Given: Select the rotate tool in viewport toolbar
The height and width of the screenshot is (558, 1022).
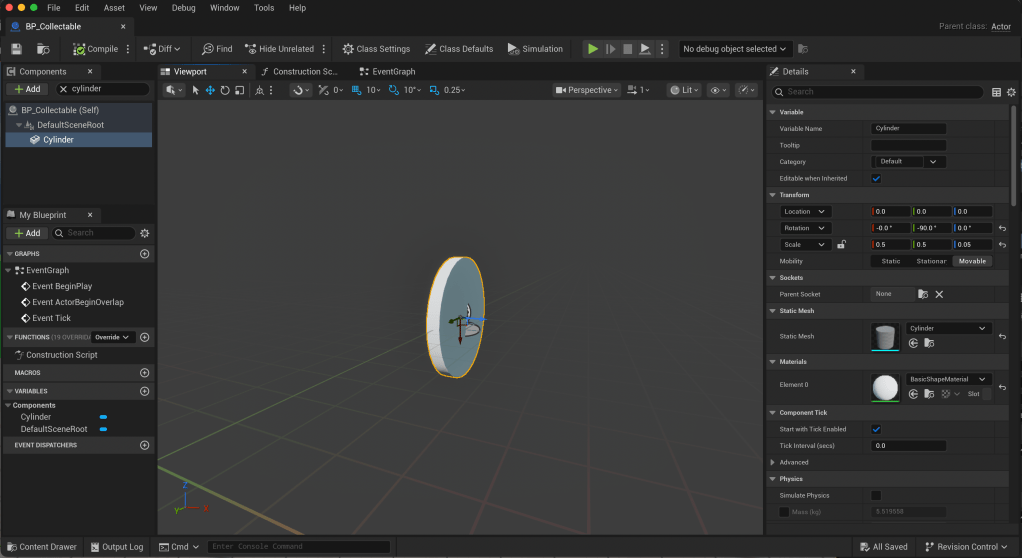Looking at the screenshot, I should (x=225, y=90).
